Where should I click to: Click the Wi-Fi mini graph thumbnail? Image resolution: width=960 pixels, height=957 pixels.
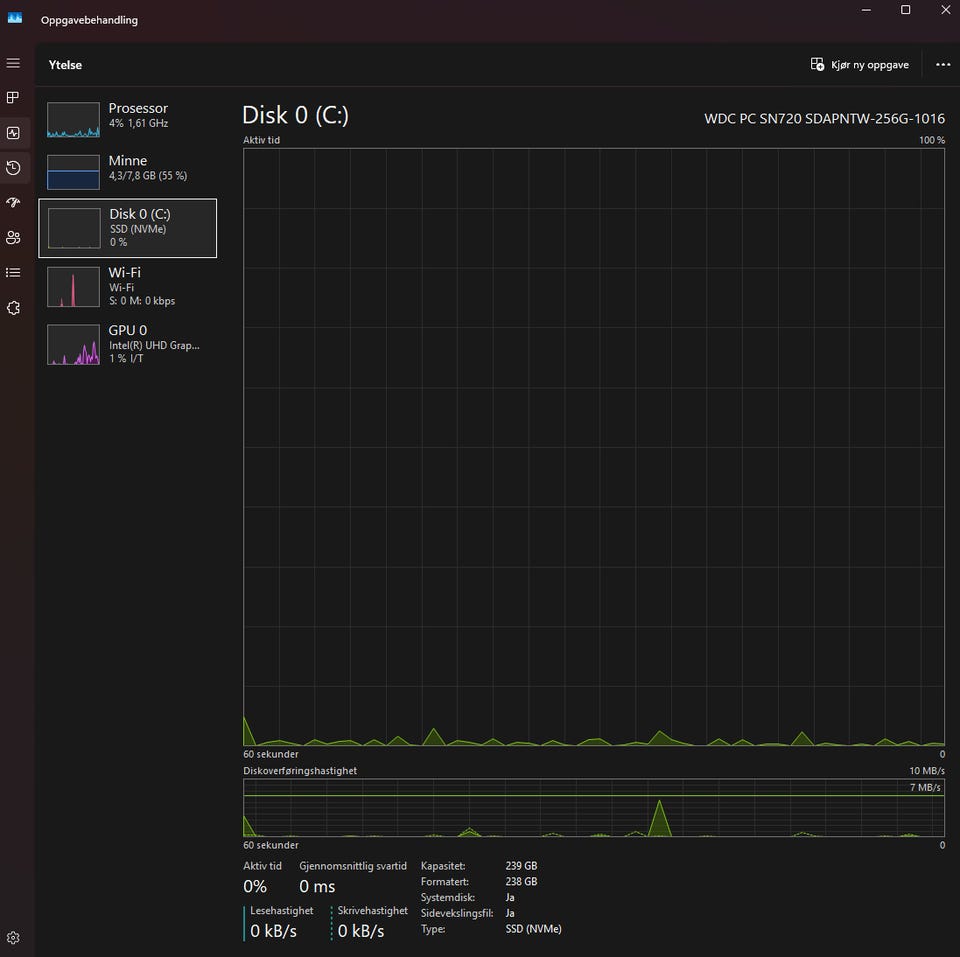click(x=73, y=287)
